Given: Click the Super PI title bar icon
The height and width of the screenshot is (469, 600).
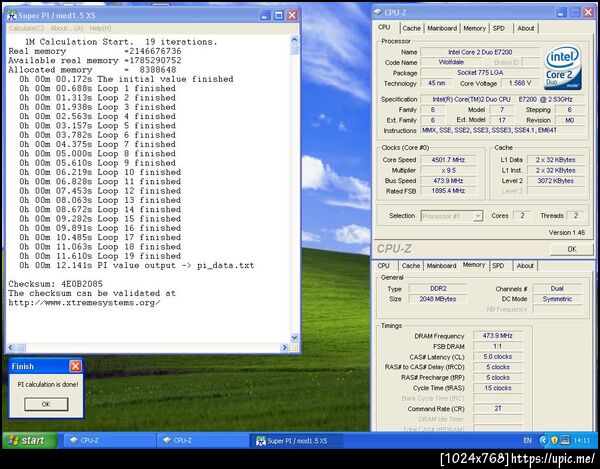Looking at the screenshot, I should 12,15.
